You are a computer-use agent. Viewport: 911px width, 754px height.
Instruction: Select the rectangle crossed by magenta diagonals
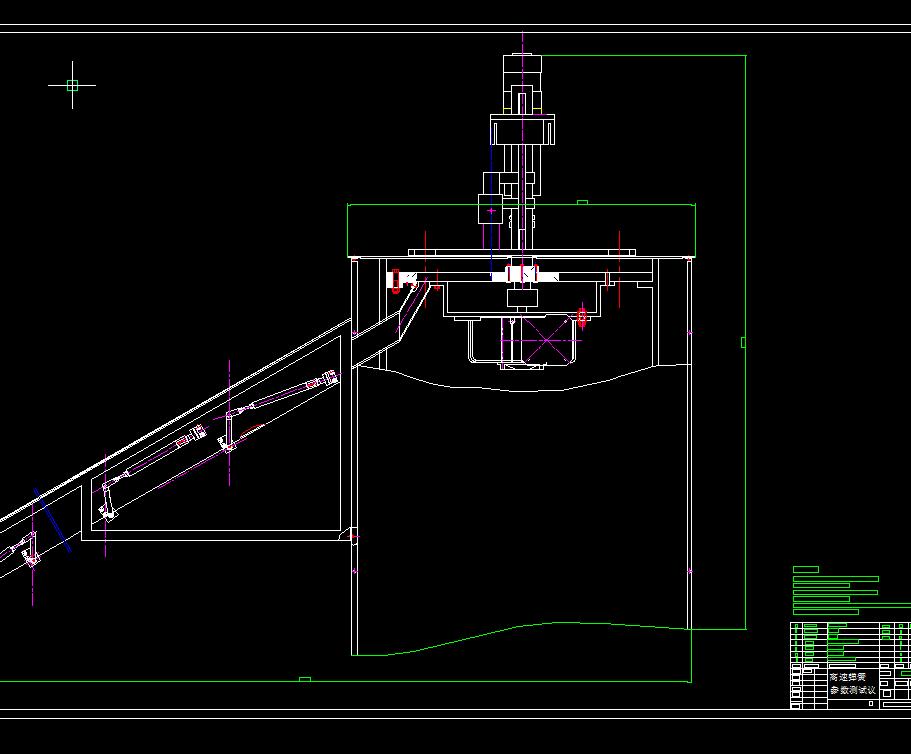(547, 340)
